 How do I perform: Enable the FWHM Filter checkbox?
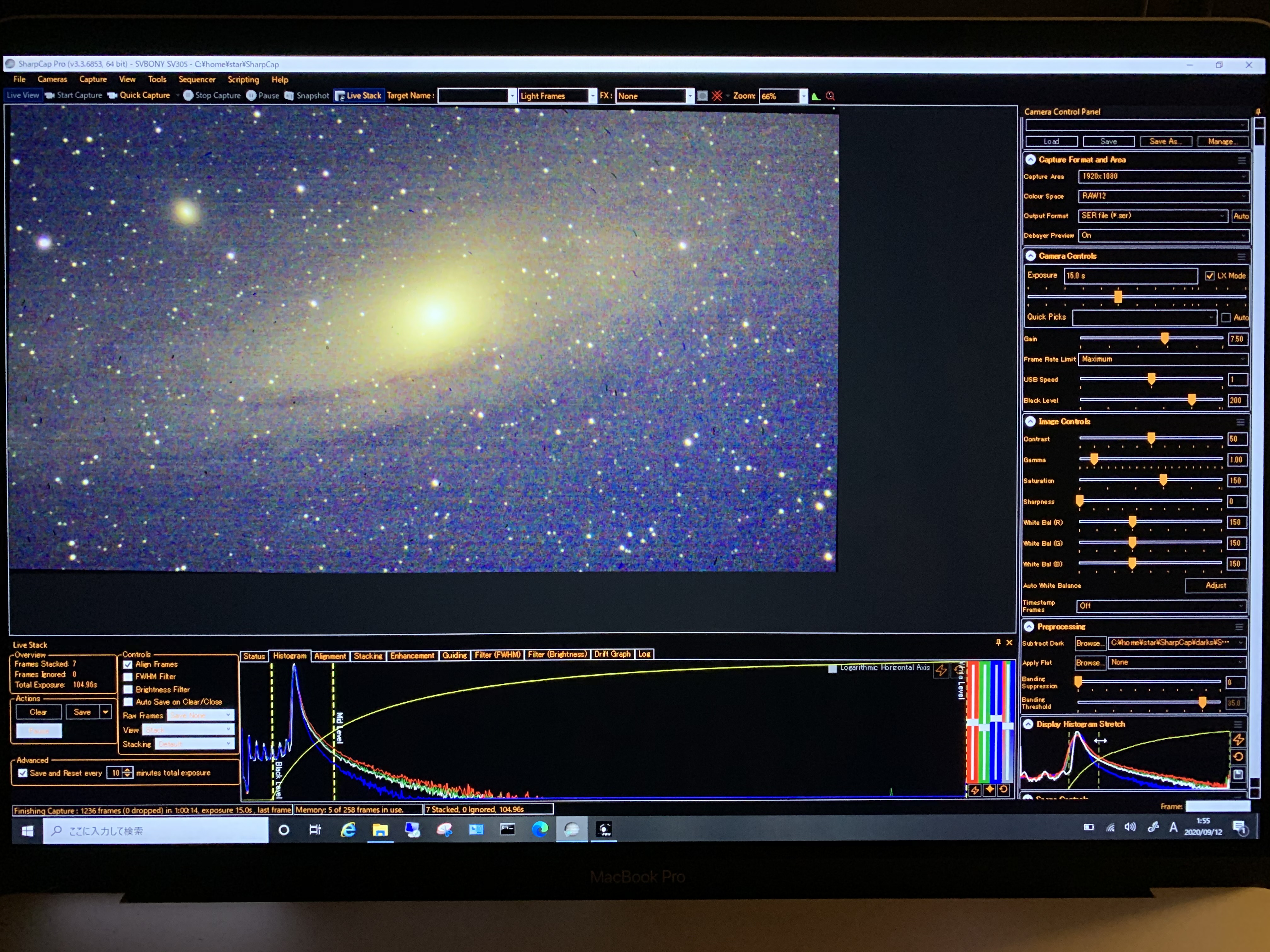pos(128,677)
